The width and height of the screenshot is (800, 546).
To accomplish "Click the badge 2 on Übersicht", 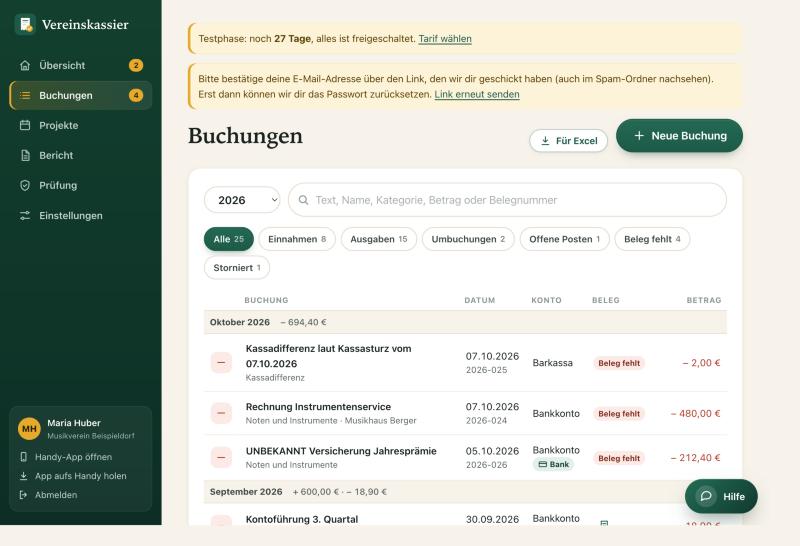I will (136, 65).
